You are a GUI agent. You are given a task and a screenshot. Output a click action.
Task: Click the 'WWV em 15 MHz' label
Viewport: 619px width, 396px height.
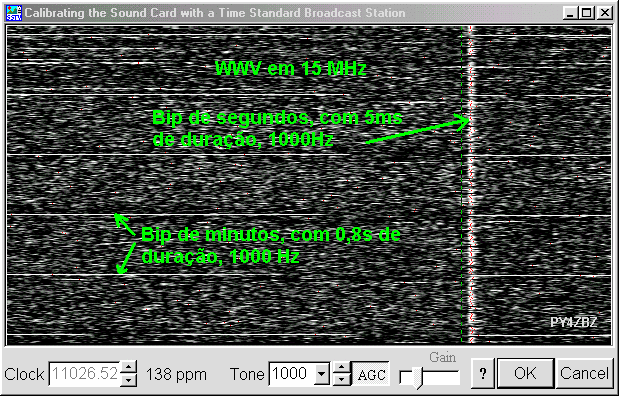[291, 69]
